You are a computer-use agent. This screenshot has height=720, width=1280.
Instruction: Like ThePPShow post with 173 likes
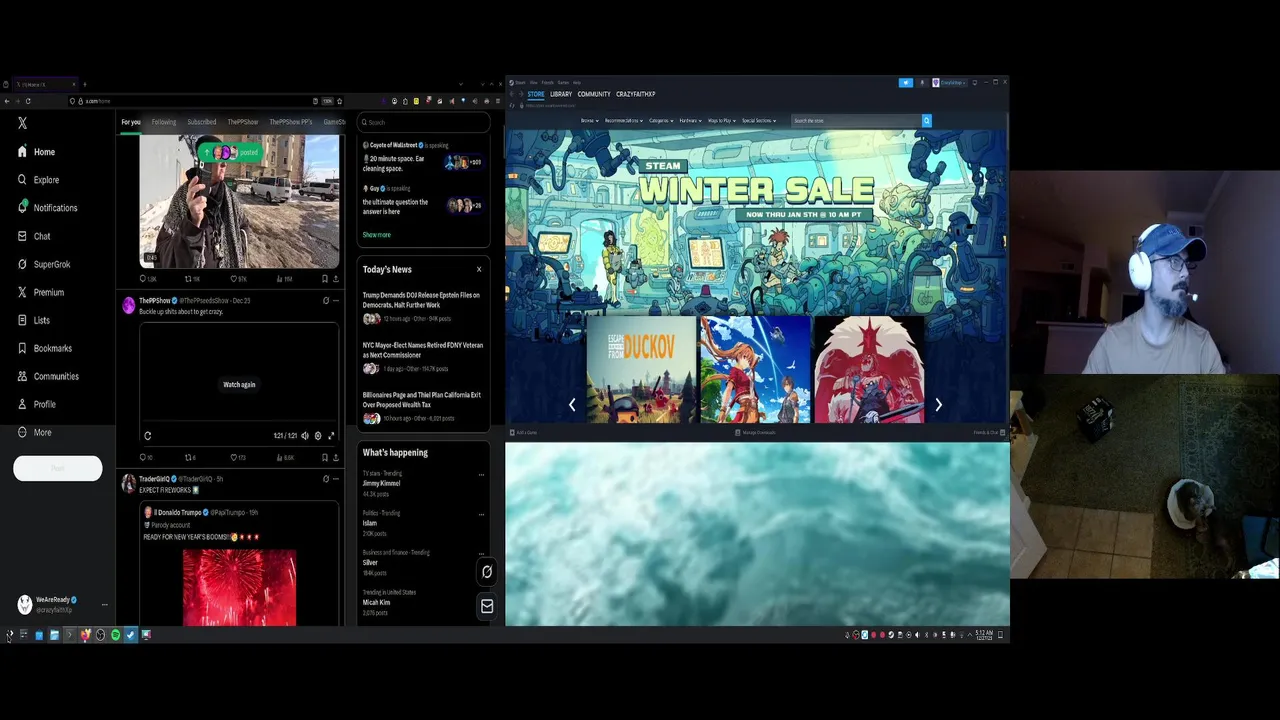pyautogui.click(x=238, y=458)
